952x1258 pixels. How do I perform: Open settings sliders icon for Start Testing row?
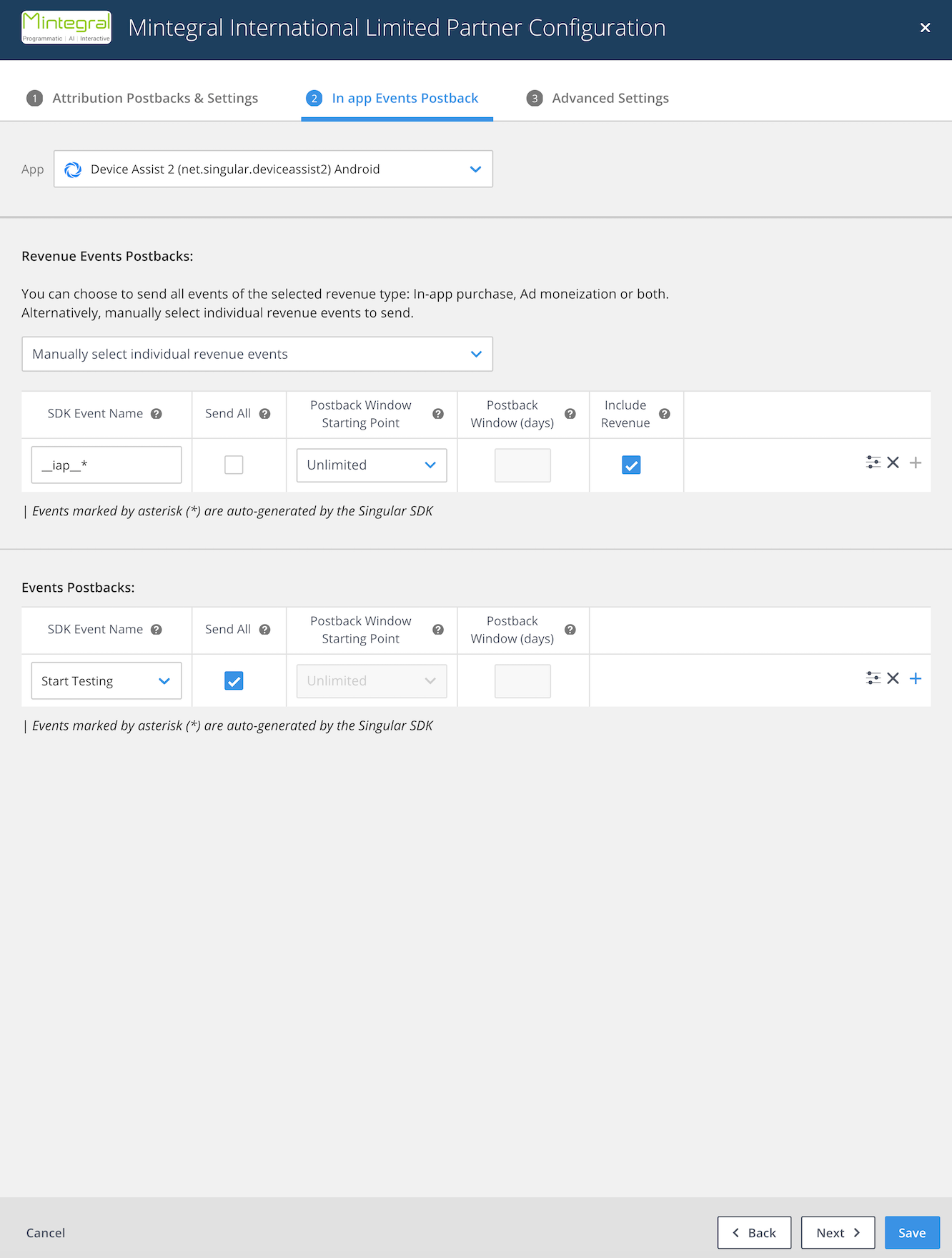click(x=873, y=678)
